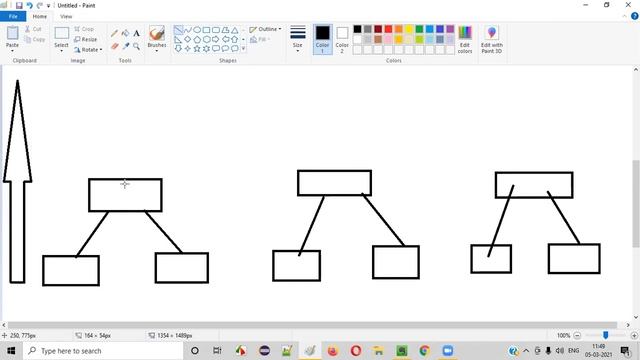Click the Paint Help question mark icon

click(x=635, y=16)
